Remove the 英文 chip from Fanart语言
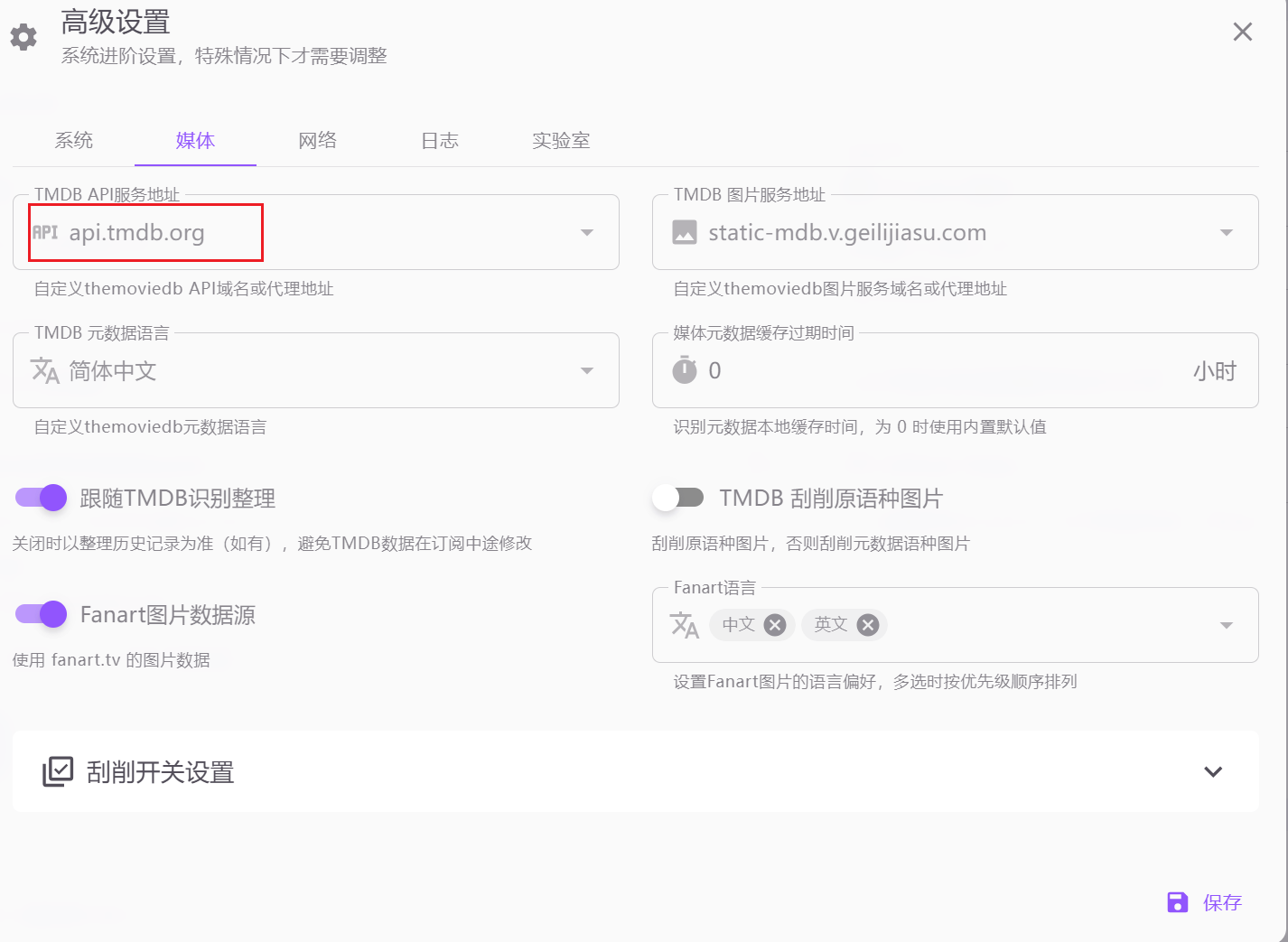1288x942 pixels. 868,625
